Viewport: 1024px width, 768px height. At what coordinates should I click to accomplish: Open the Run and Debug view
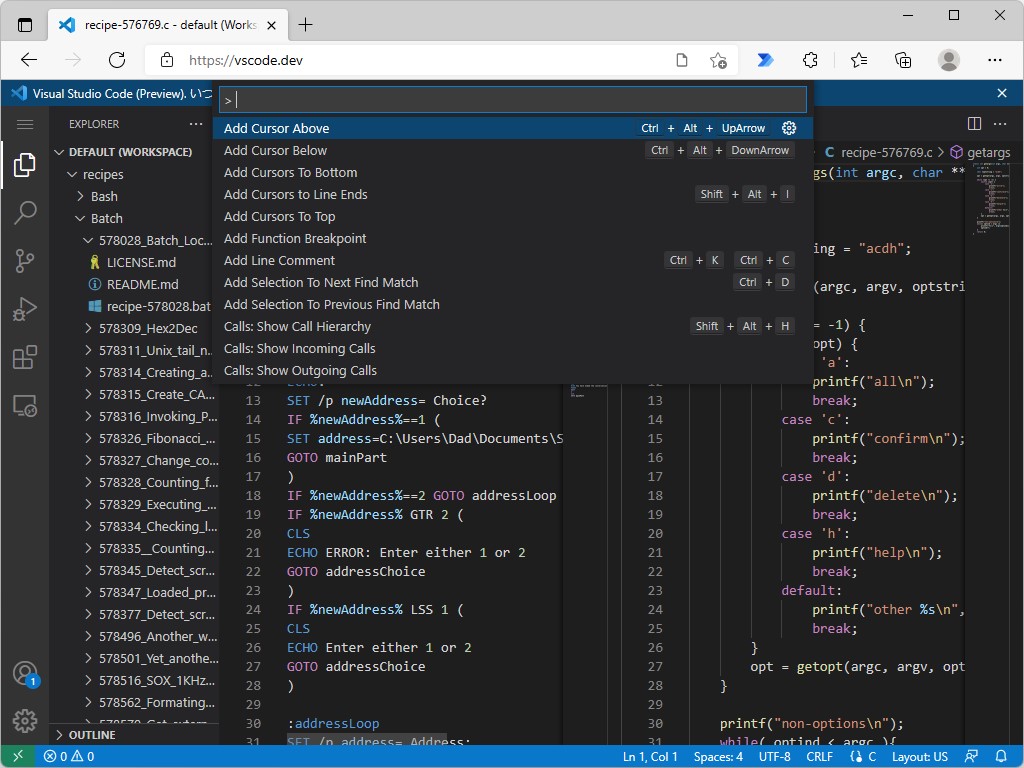24,308
